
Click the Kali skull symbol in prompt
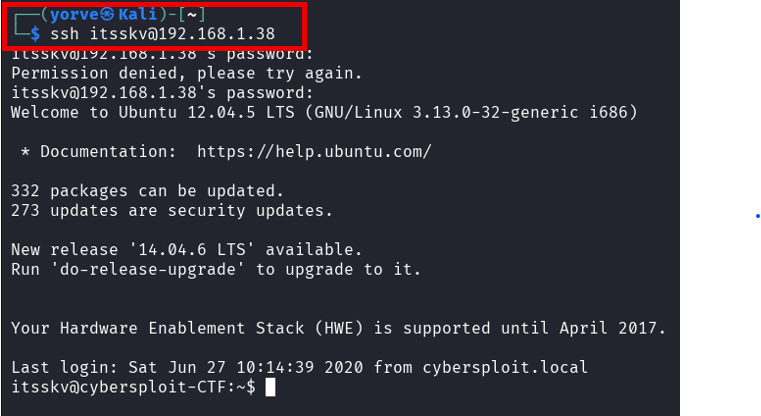(108, 15)
